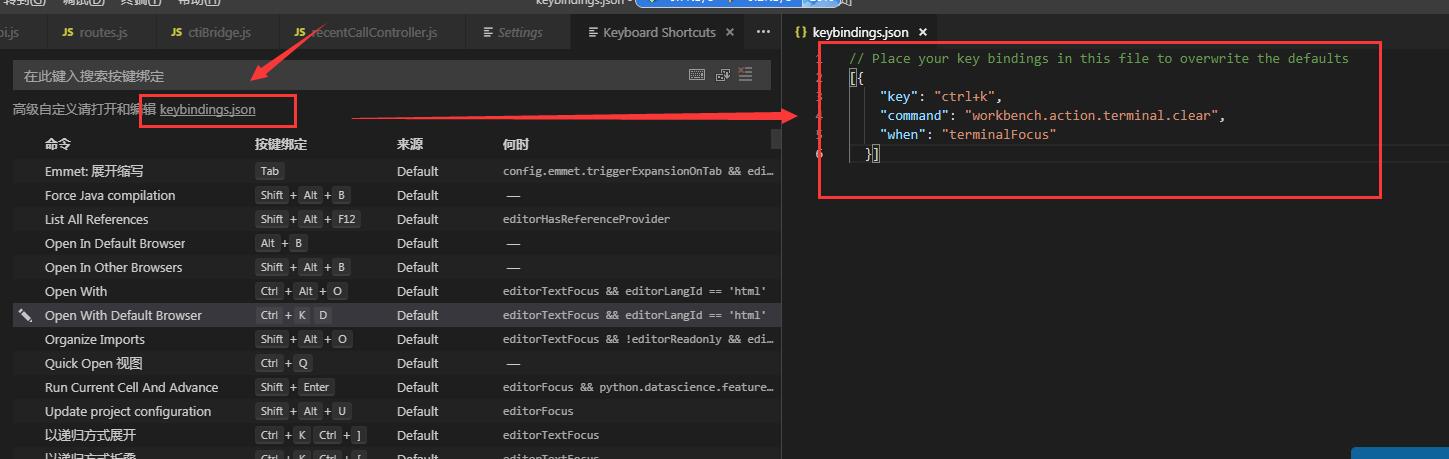Clear the keybindings search input
Image resolution: width=1449 pixels, height=459 pixels.
(745, 75)
